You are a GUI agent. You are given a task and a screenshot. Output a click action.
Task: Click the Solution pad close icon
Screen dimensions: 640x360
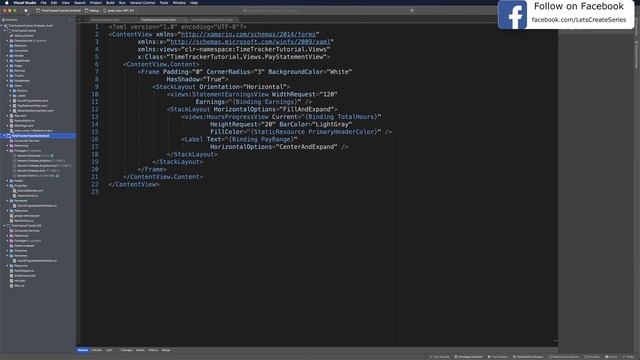click(x=73, y=20)
